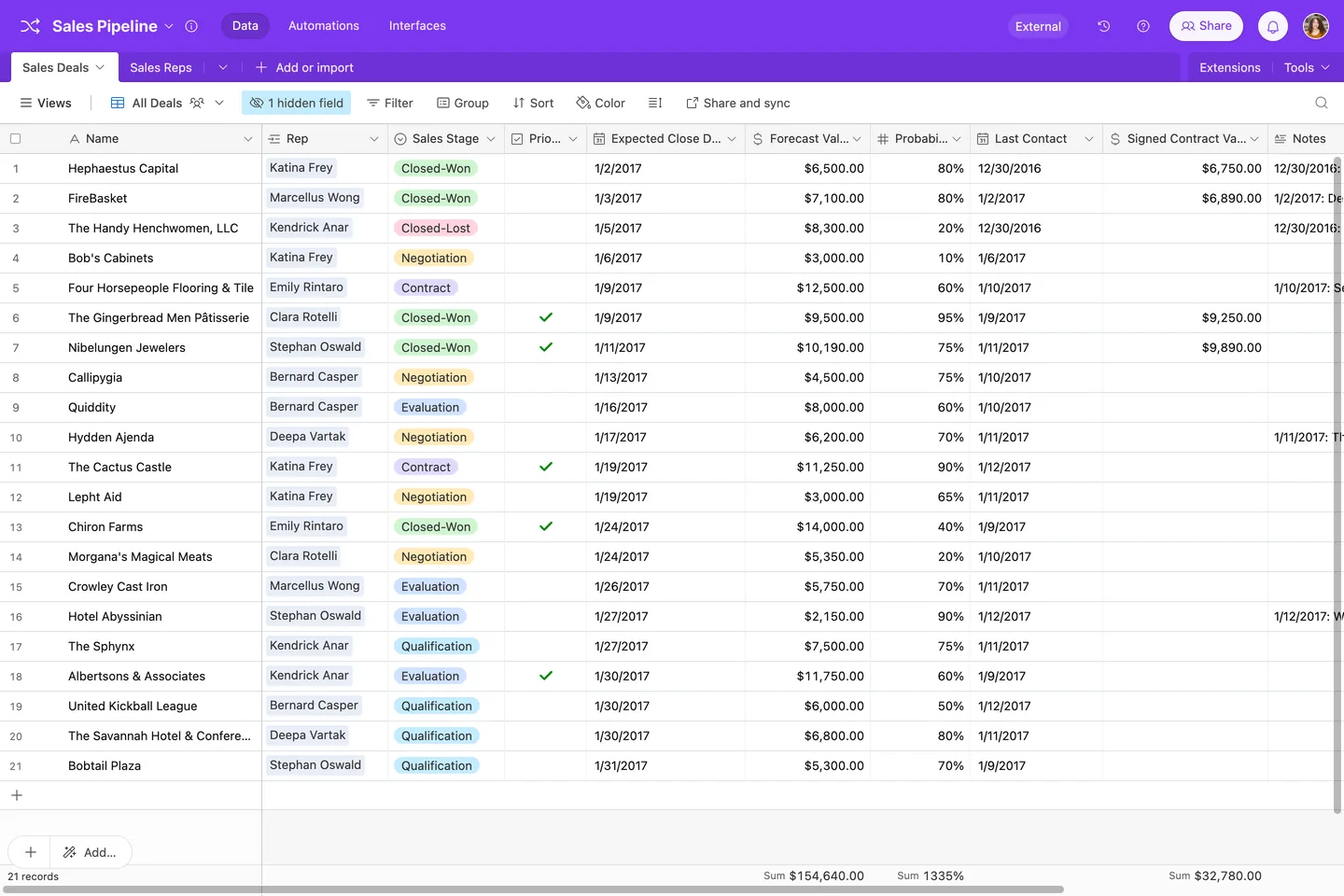Click the Sales Pipeline base logo icon
The width and height of the screenshot is (1344, 896).
30,26
